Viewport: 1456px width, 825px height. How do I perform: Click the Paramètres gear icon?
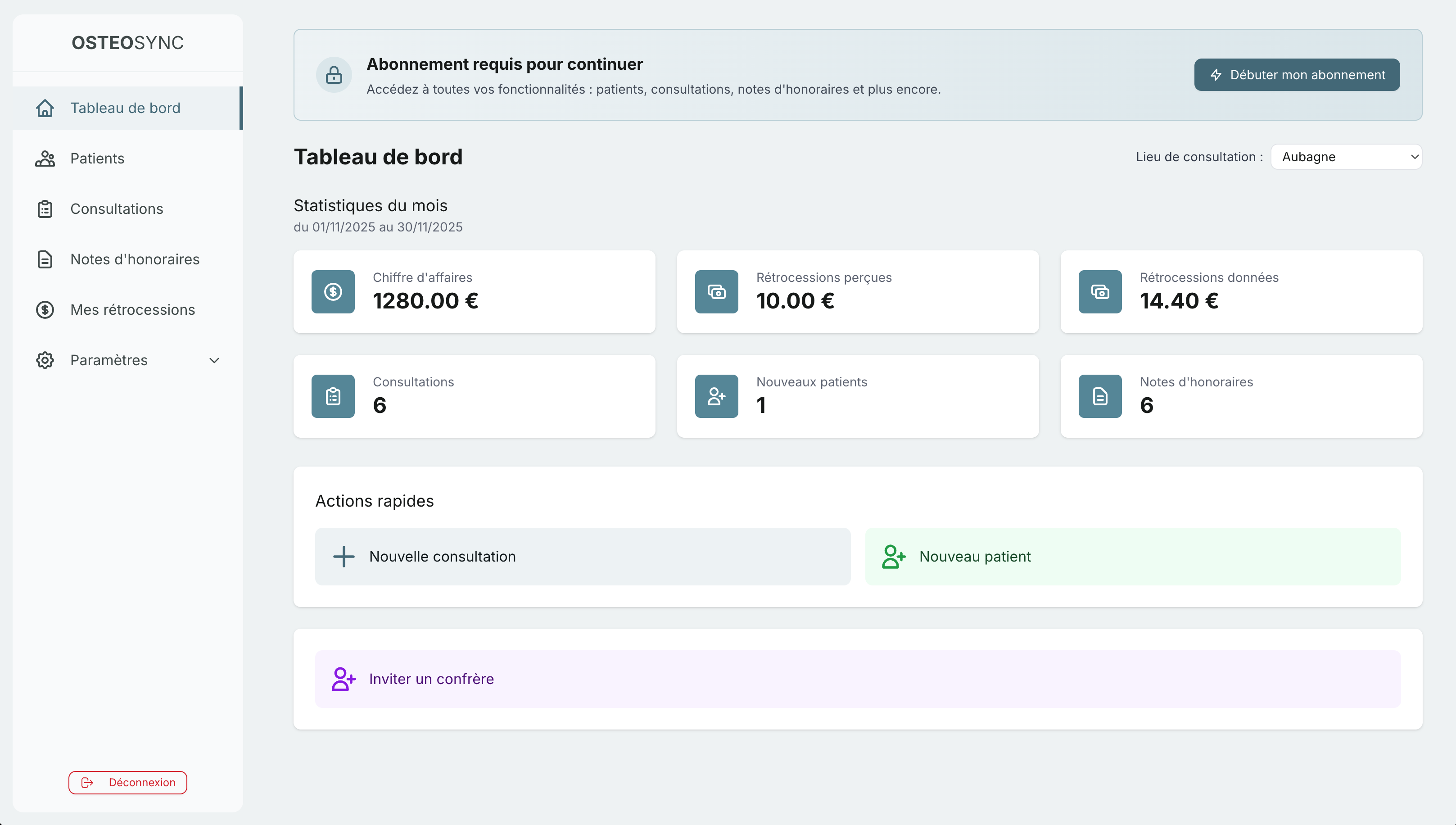[45, 360]
